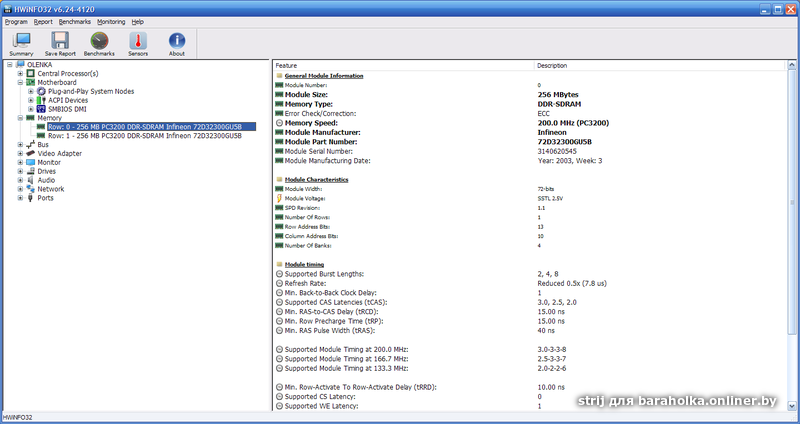
Task: Open the Report menu
Action: pyautogui.click(x=43, y=22)
